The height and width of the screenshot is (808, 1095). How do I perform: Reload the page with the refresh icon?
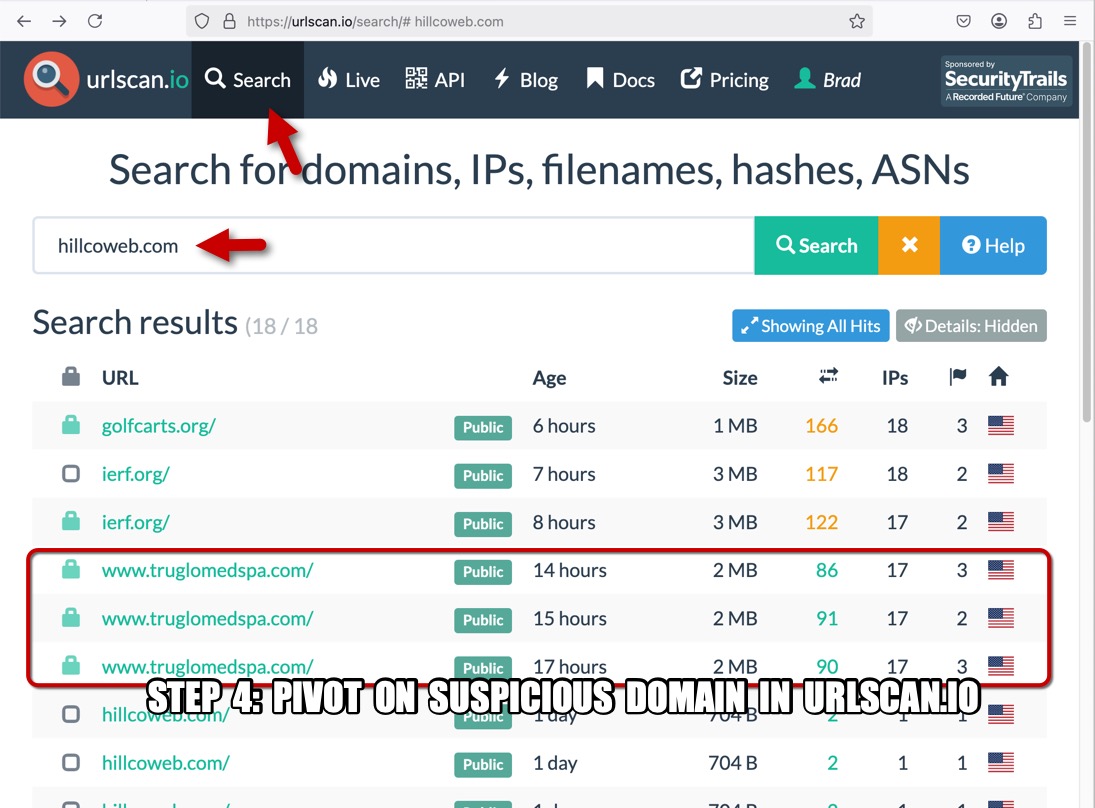[x=95, y=21]
